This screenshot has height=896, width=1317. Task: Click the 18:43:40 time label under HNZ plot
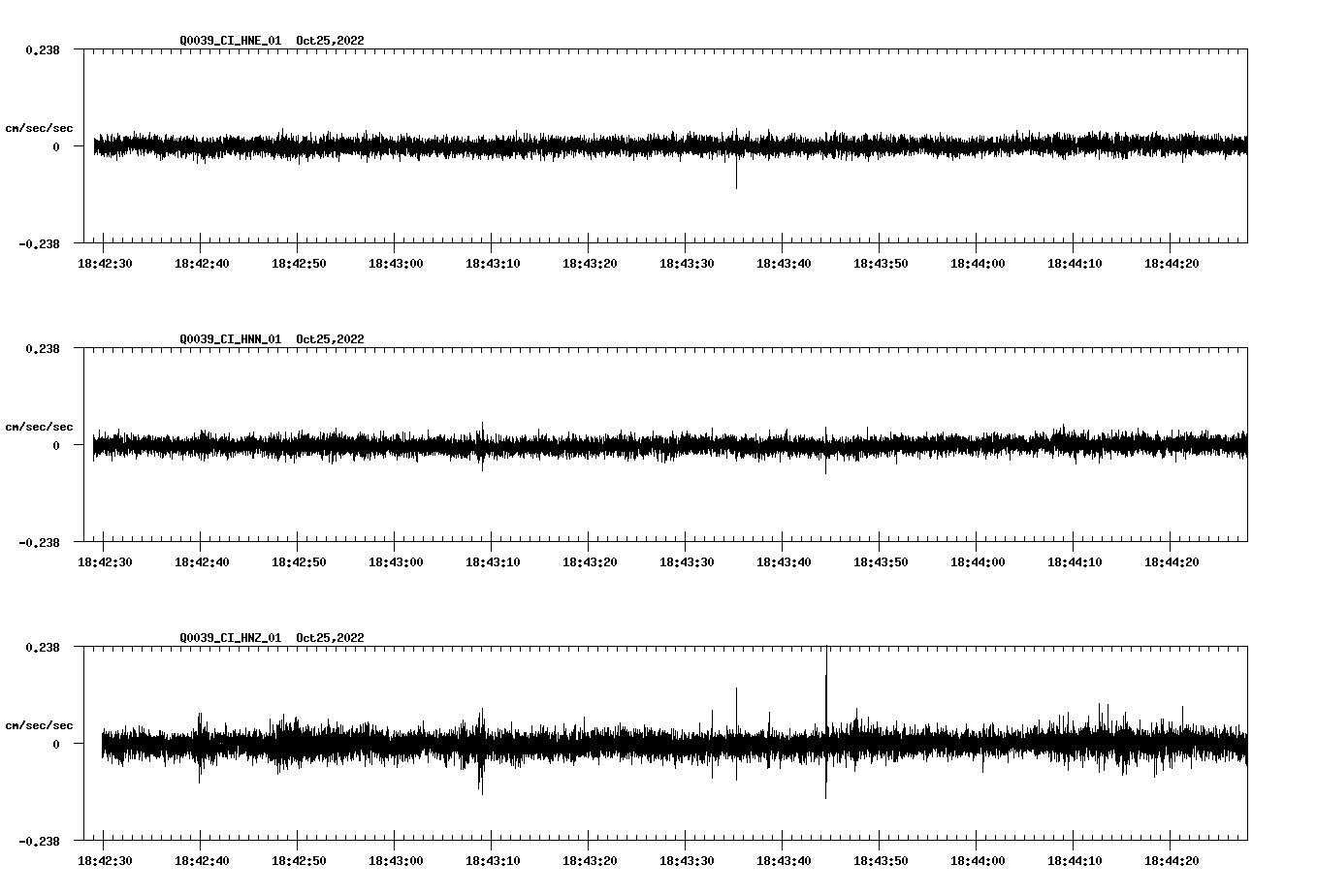[x=784, y=861]
